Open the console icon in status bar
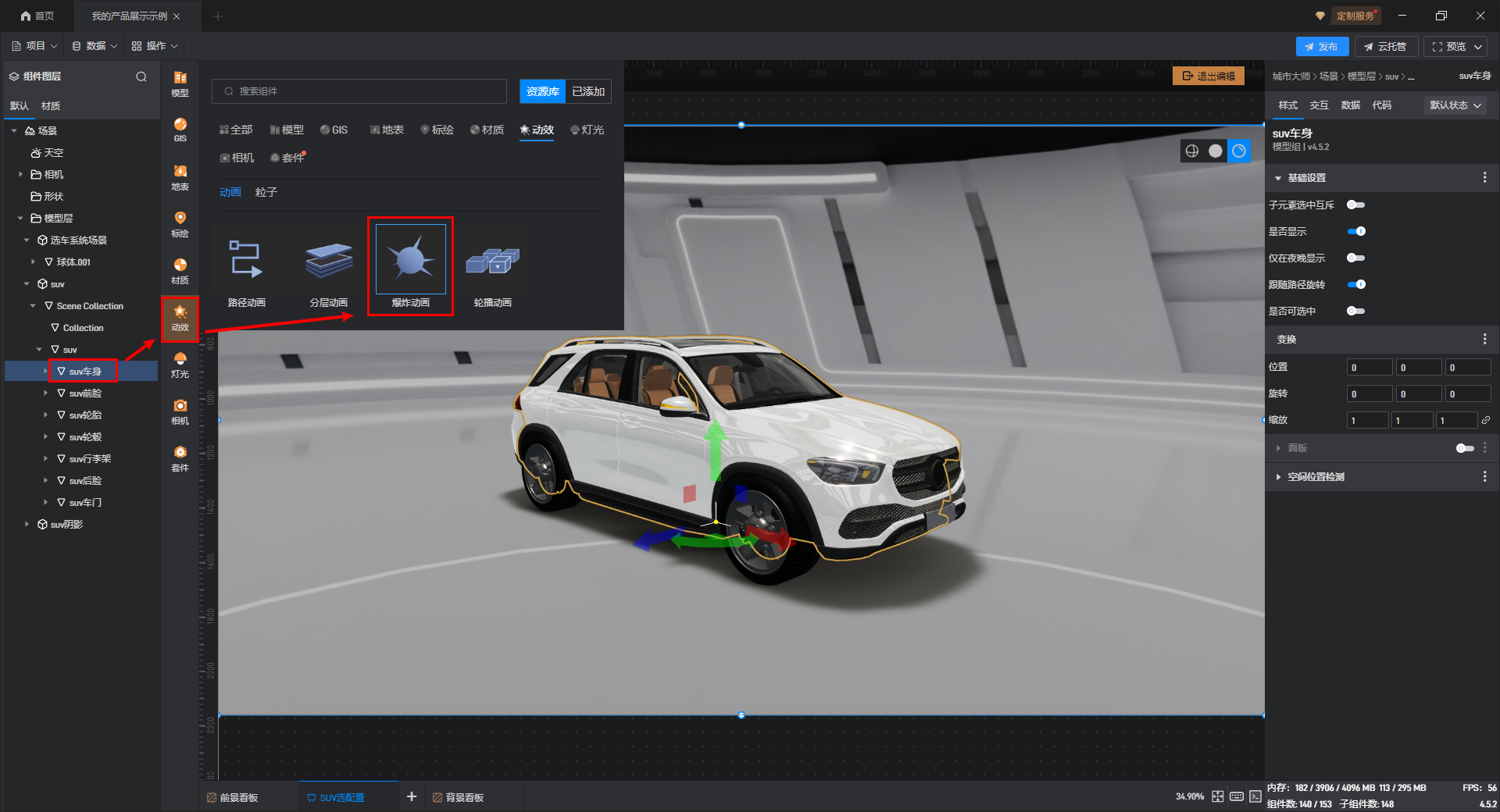This screenshot has height=812, width=1500. [1255, 796]
